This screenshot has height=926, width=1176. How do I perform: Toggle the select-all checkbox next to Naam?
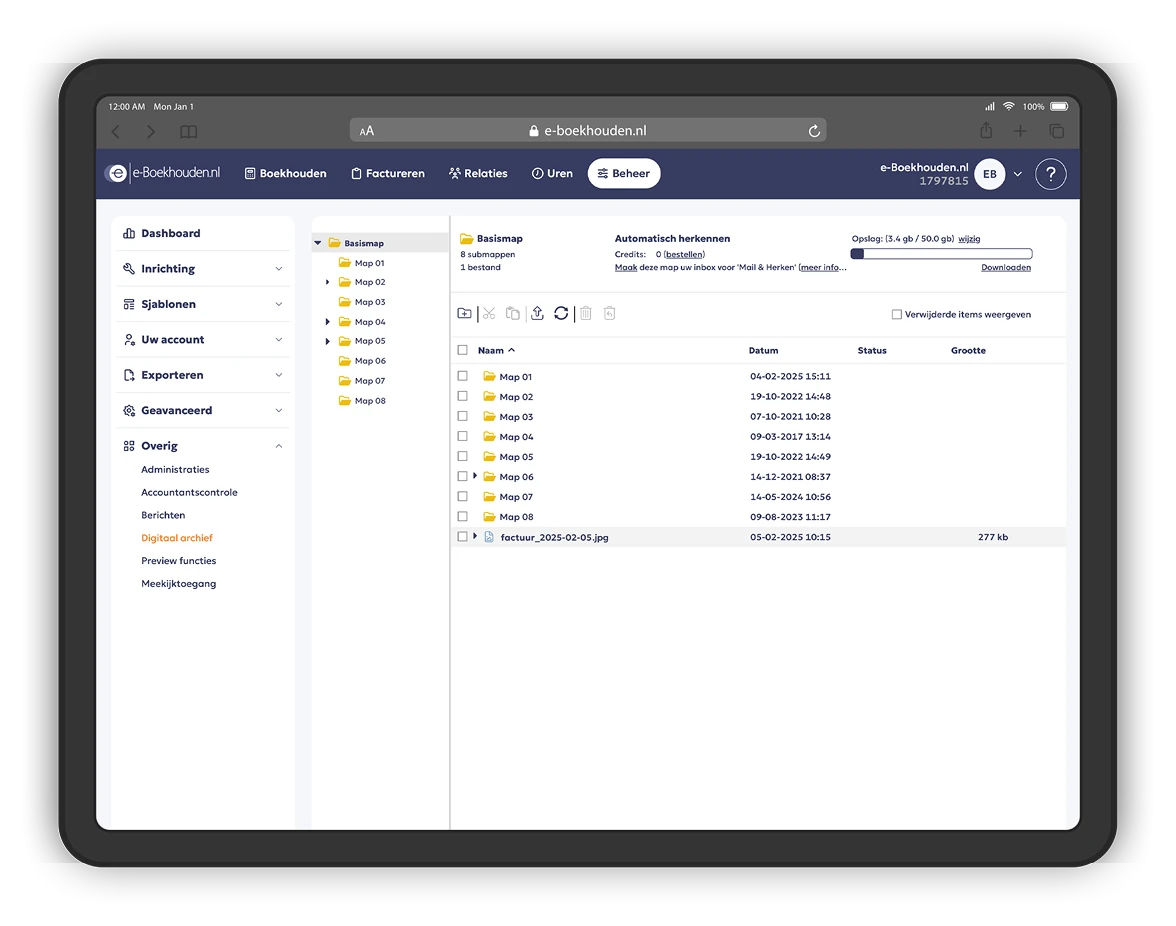coord(463,350)
